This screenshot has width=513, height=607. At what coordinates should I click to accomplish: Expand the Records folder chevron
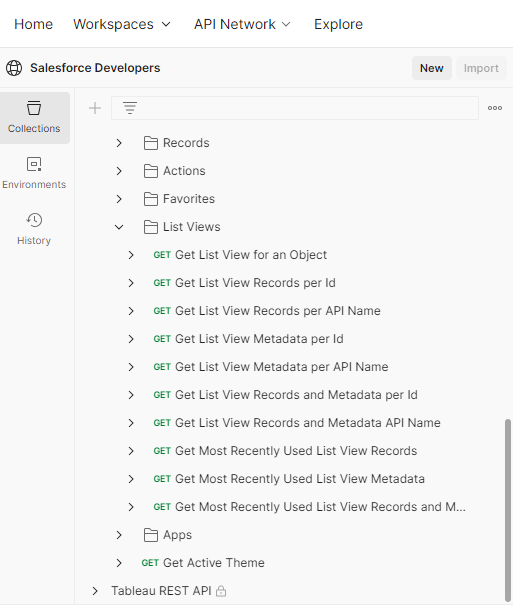[x=119, y=143]
